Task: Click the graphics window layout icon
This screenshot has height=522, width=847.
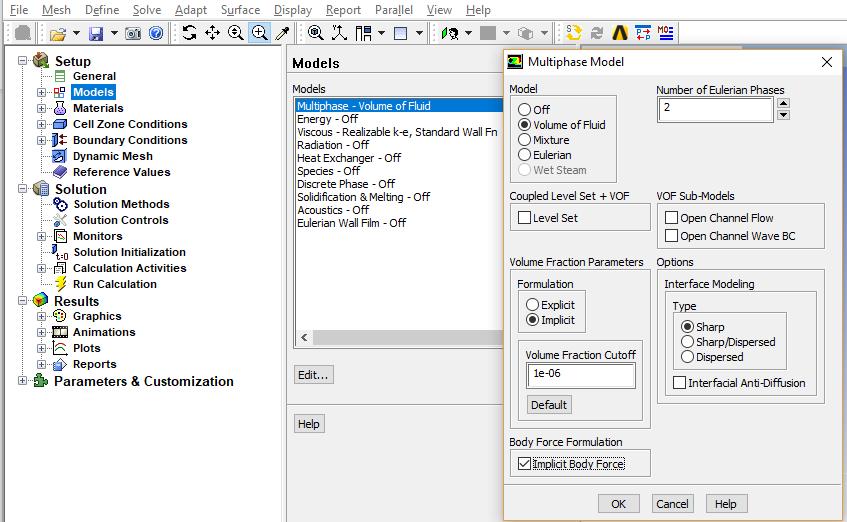Action: (401, 34)
